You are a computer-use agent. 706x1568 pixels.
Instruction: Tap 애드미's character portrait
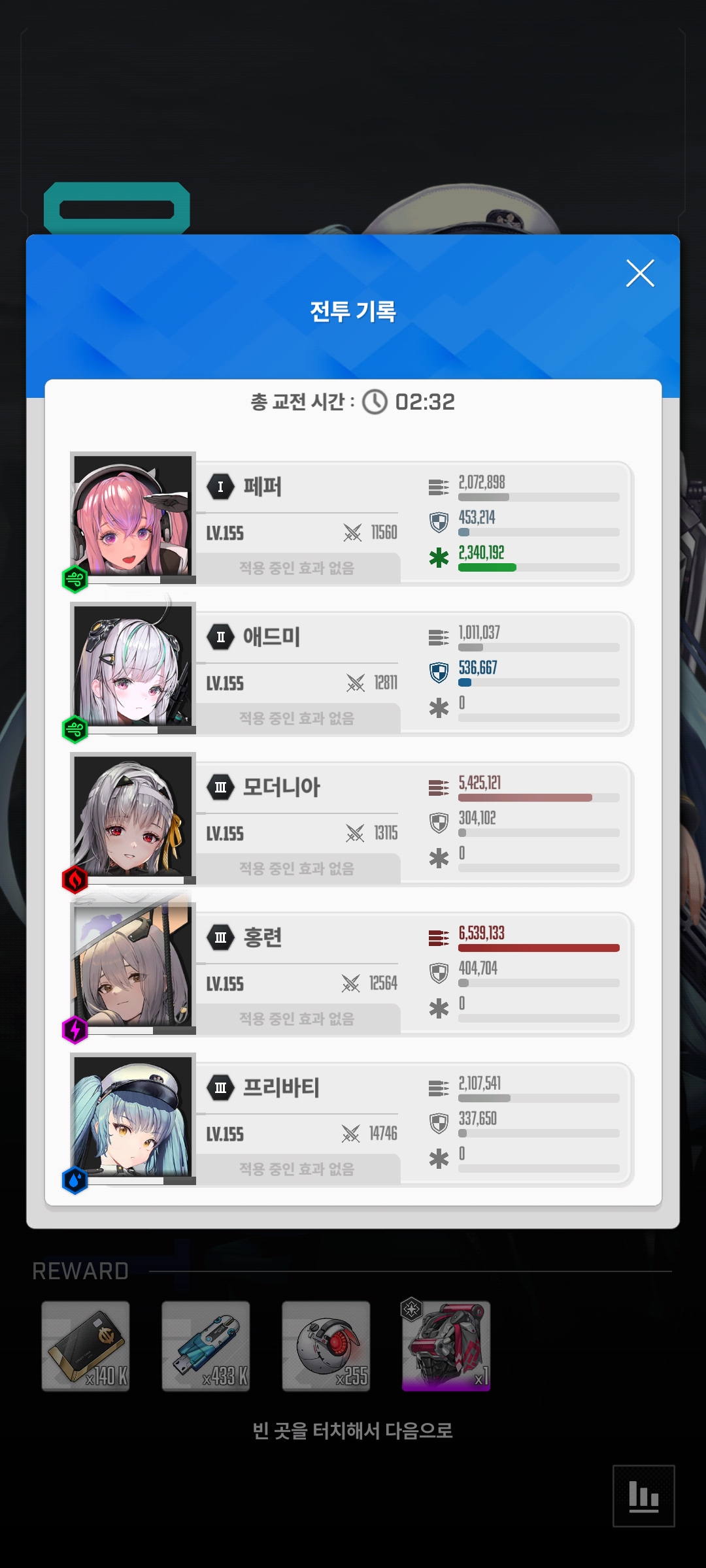(133, 665)
